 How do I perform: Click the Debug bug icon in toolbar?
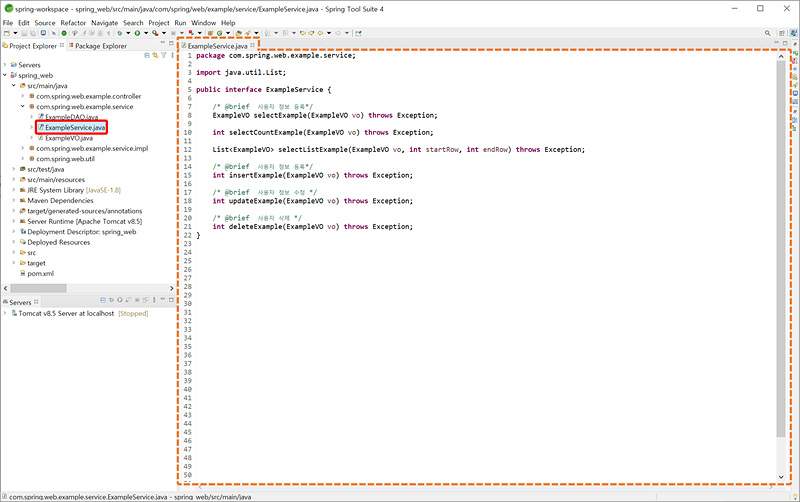coord(119,33)
